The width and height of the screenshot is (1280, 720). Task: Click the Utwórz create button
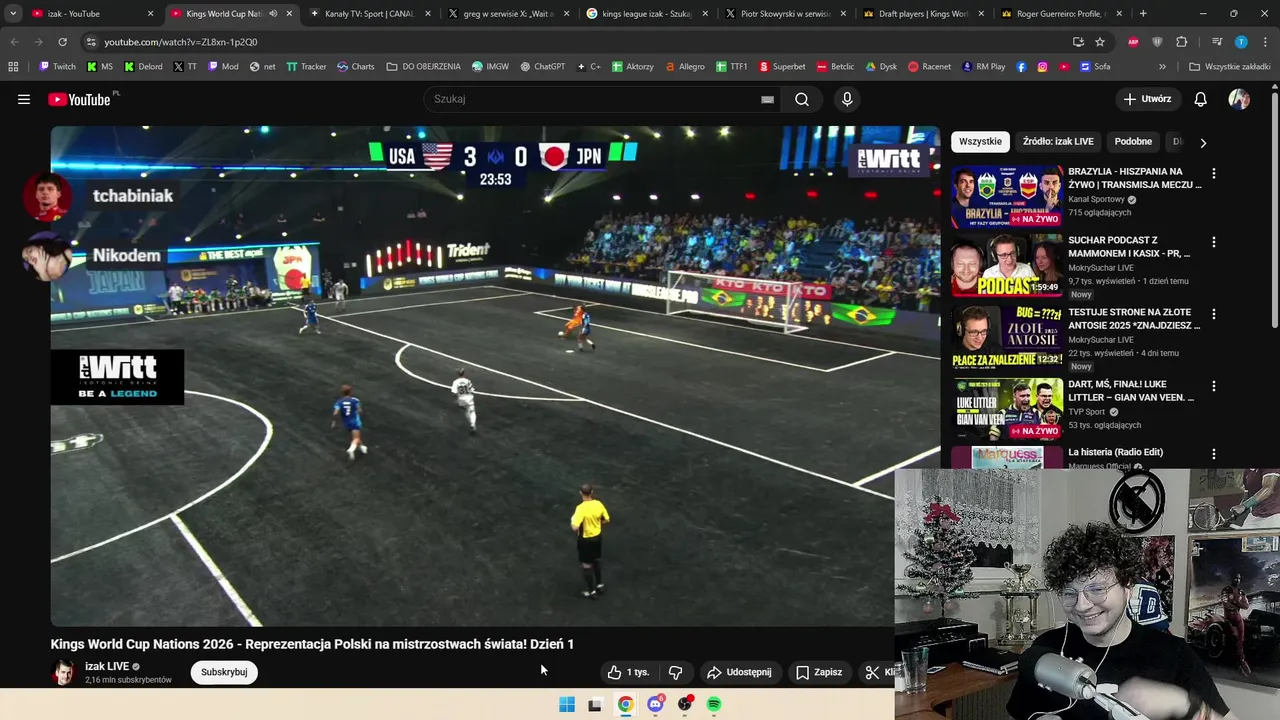click(1147, 99)
